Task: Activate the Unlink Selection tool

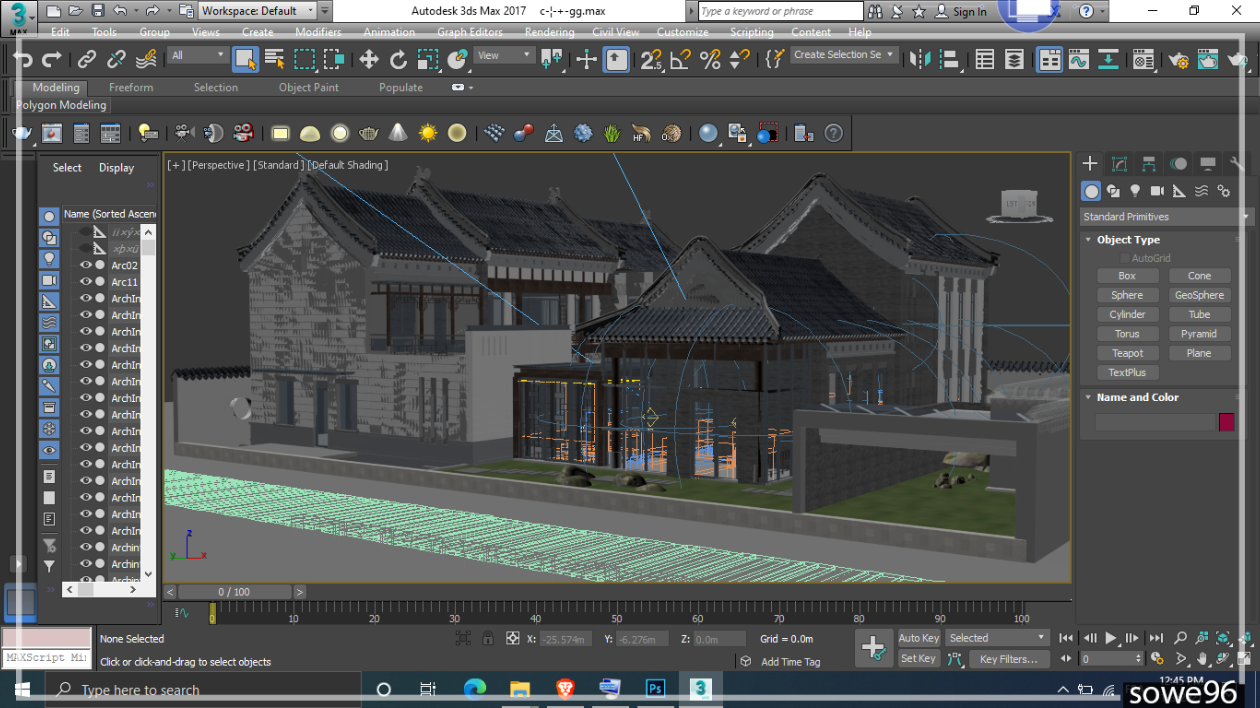Action: tap(116, 60)
